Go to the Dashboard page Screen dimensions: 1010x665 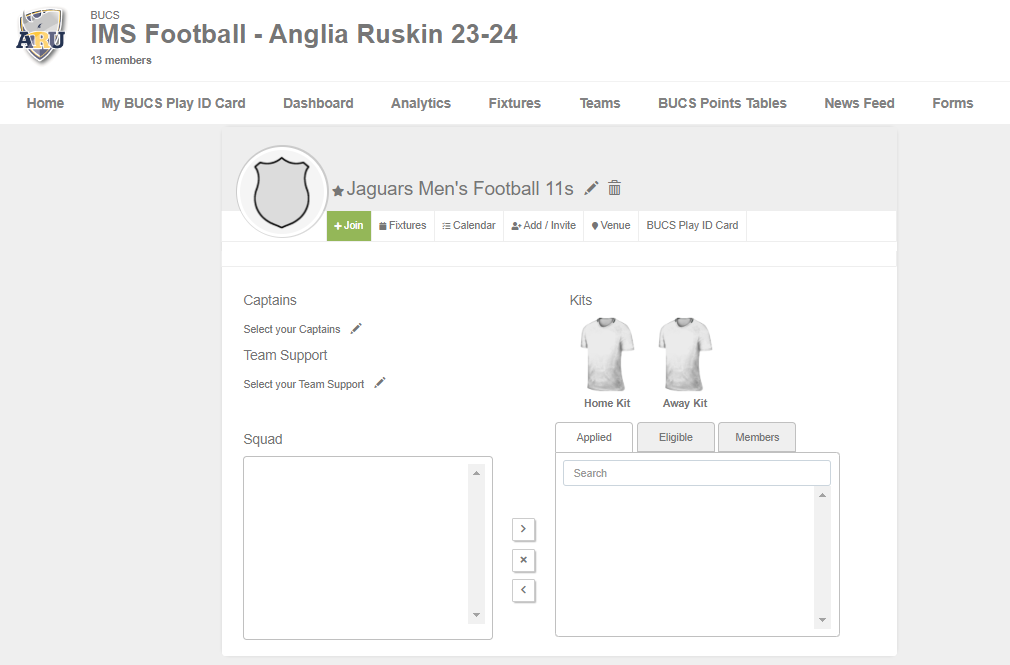point(318,103)
